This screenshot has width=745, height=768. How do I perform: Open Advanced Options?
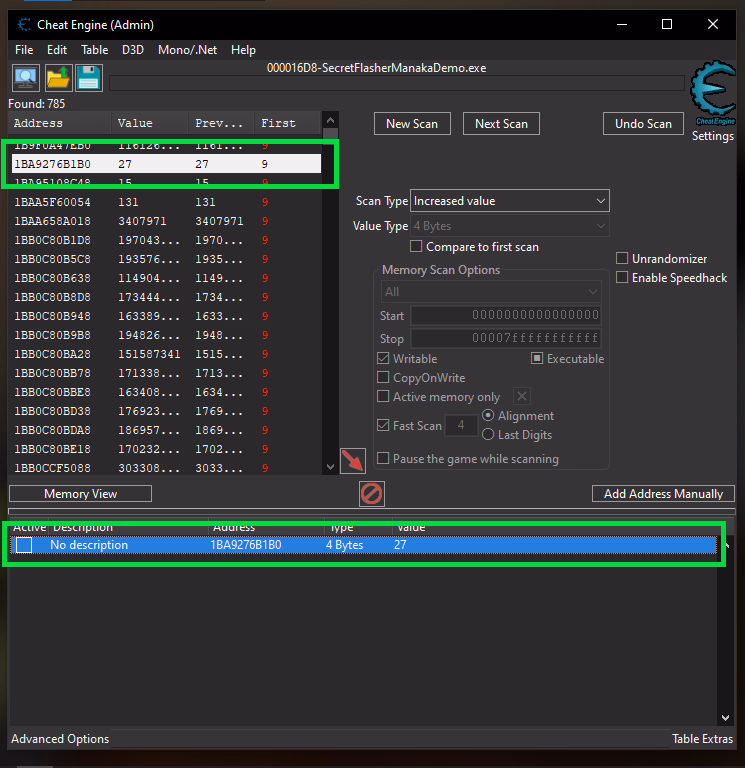[60, 739]
